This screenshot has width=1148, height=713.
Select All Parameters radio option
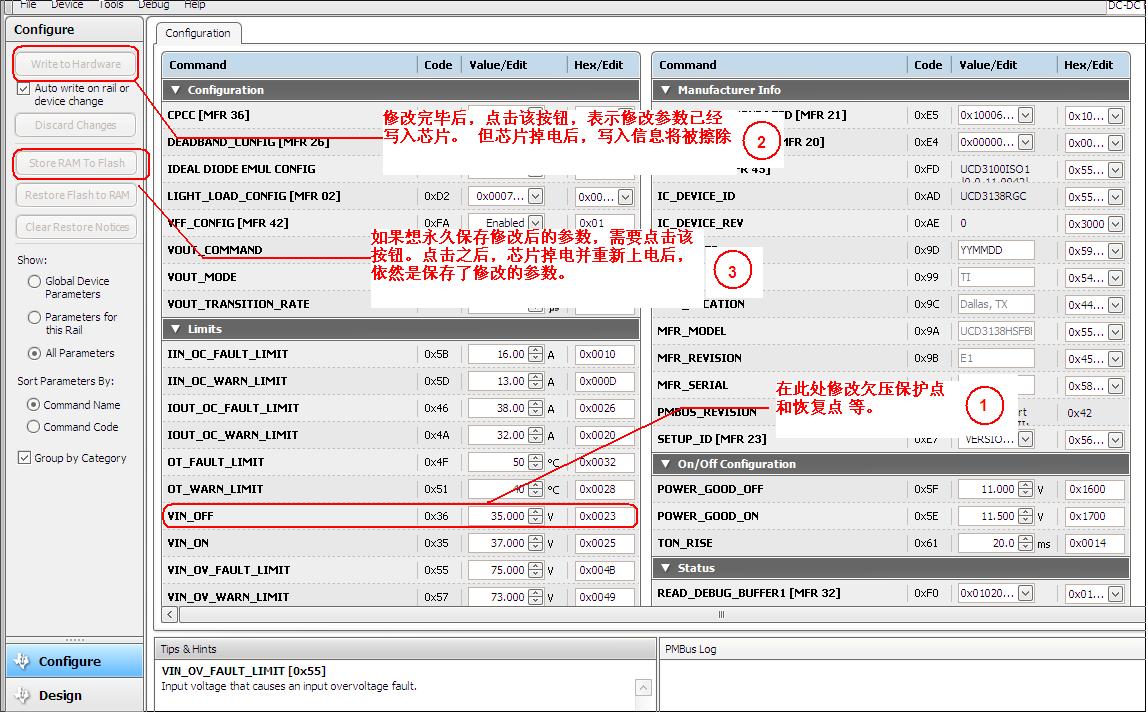pyautogui.click(x=34, y=353)
